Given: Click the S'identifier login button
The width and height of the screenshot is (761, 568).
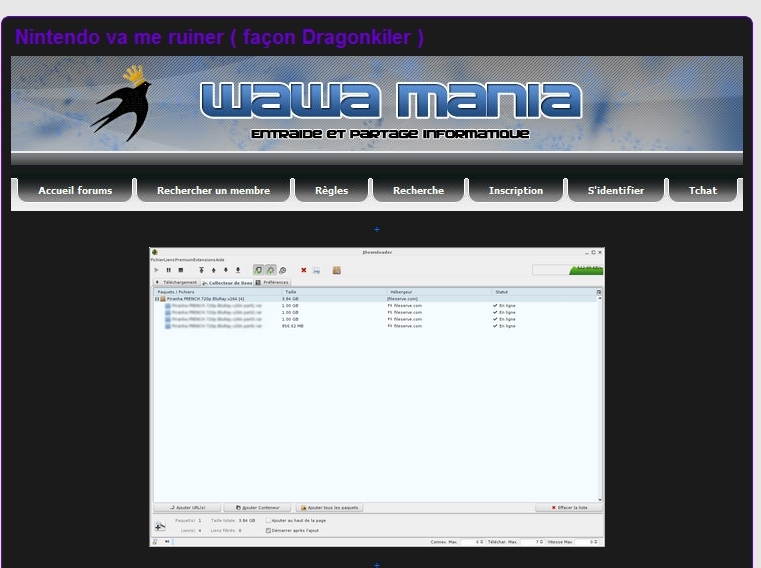Looking at the screenshot, I should click(x=616, y=190).
